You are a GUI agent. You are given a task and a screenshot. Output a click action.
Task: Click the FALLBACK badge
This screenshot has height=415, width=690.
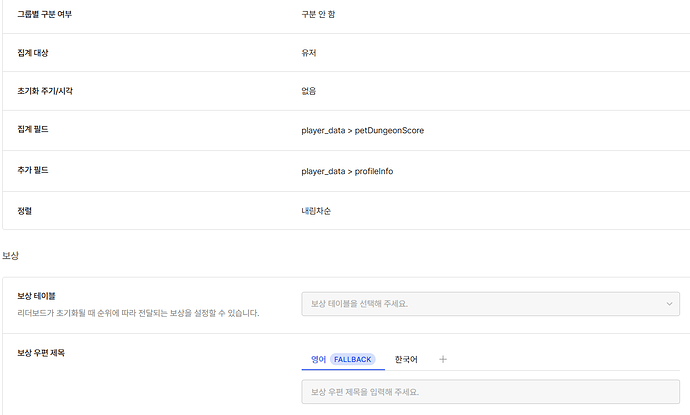click(x=352, y=360)
